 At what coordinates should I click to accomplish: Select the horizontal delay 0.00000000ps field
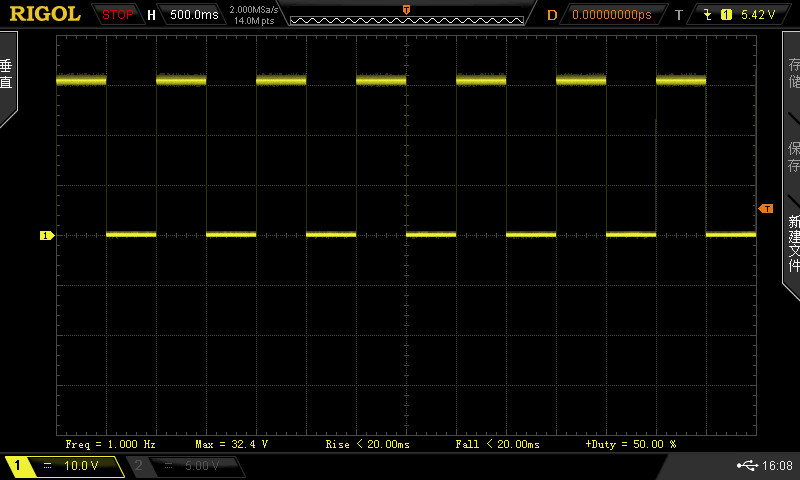pyautogui.click(x=611, y=15)
